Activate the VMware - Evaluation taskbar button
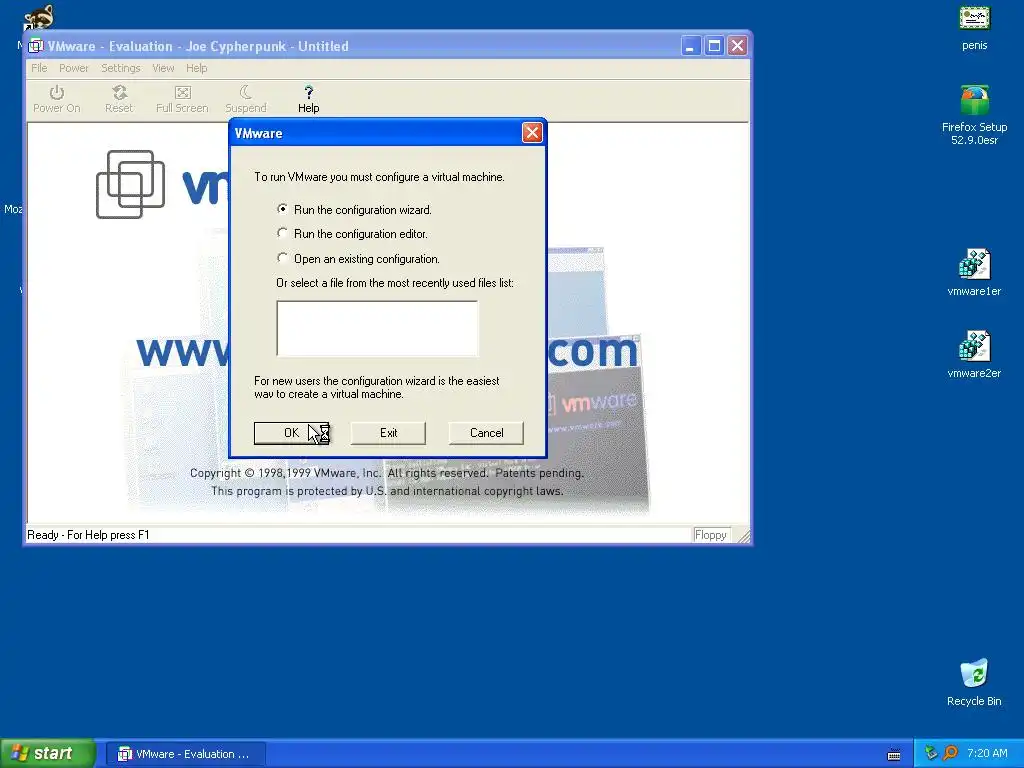Image resolution: width=1024 pixels, height=768 pixels. pos(186,754)
